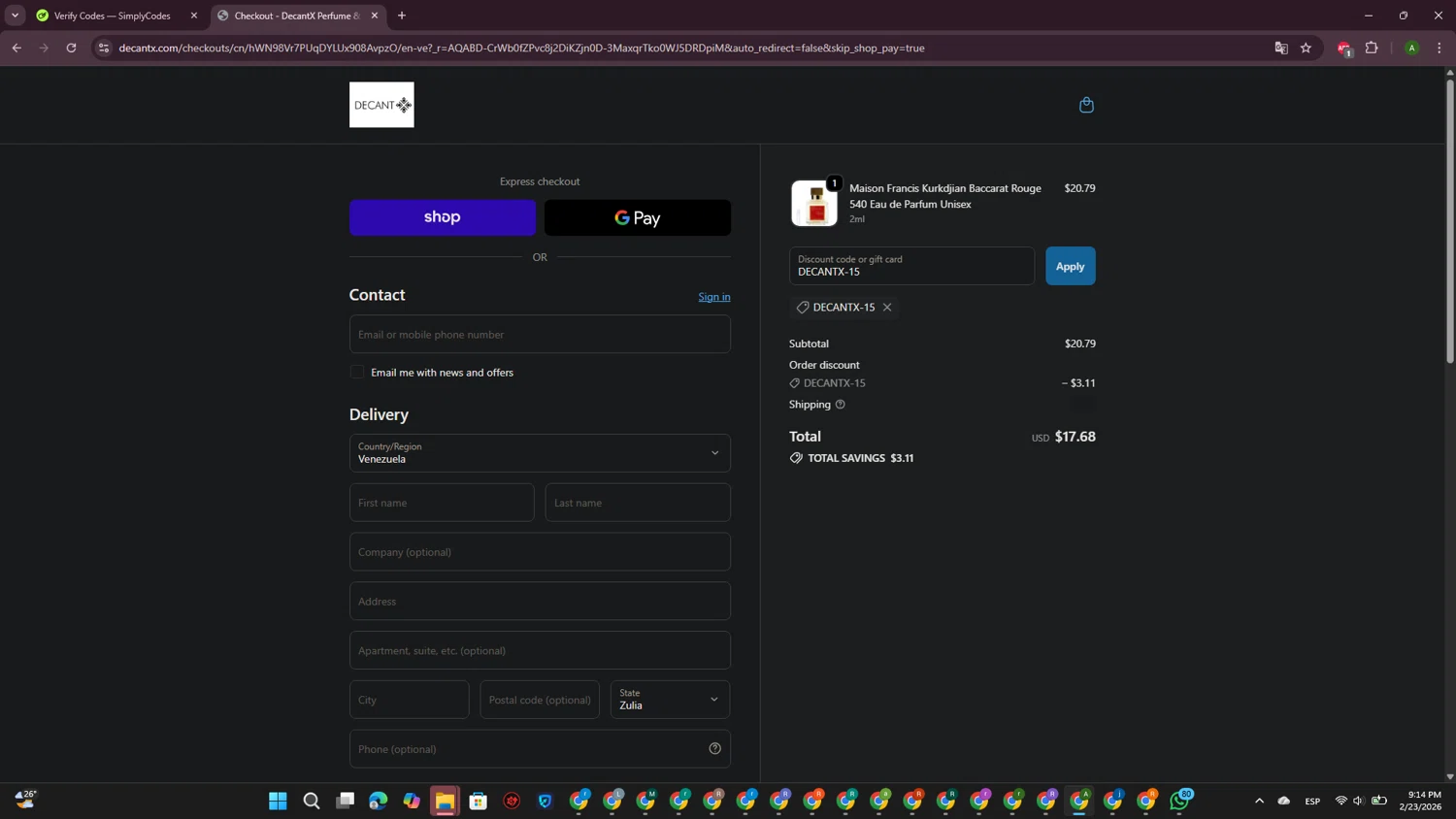
Task: Click the 'TOTAL SAVINGS $3.11' text
Action: pos(861,458)
